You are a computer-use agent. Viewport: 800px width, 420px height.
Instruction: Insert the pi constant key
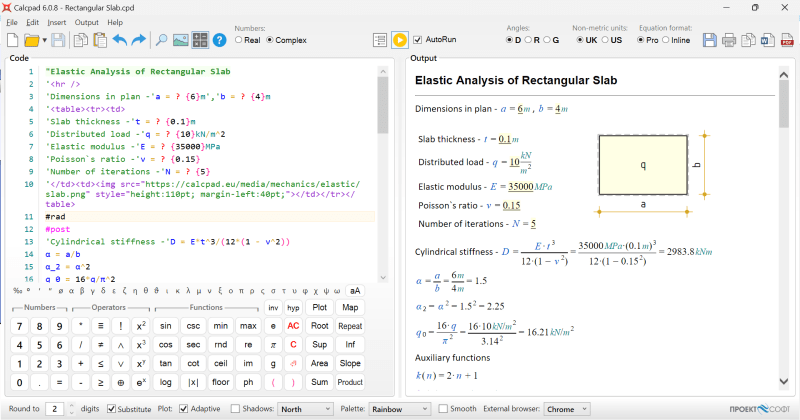coord(273,345)
